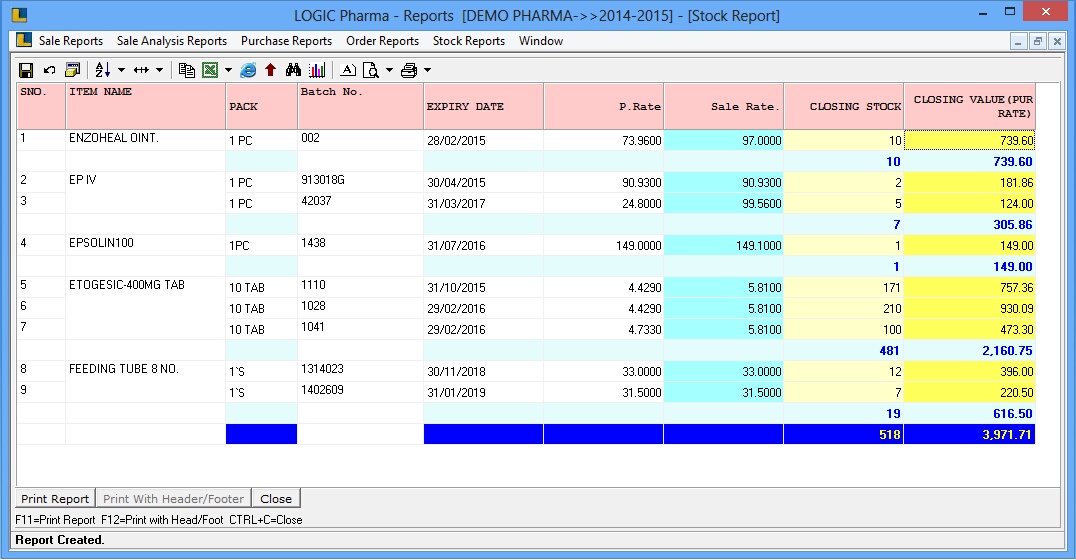
Task: Restore the inner Stock Report window
Action: tap(1038, 42)
